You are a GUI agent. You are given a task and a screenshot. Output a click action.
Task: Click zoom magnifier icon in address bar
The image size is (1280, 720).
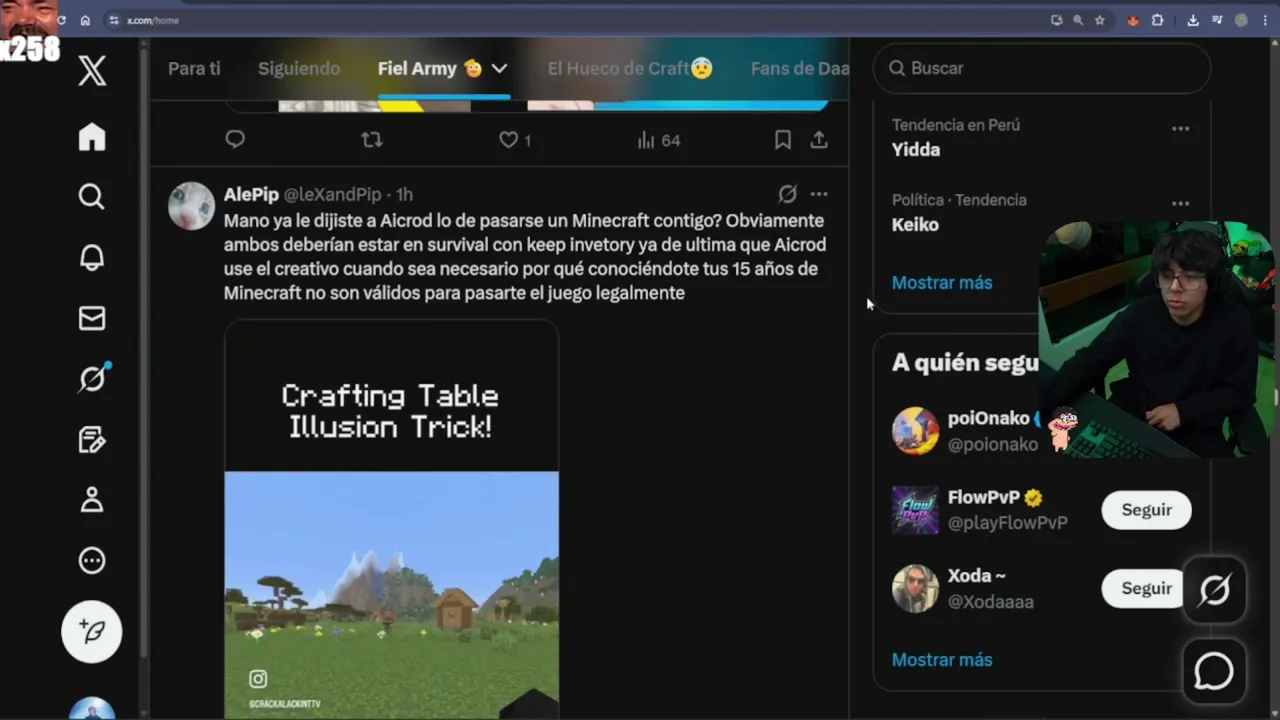click(x=1078, y=20)
